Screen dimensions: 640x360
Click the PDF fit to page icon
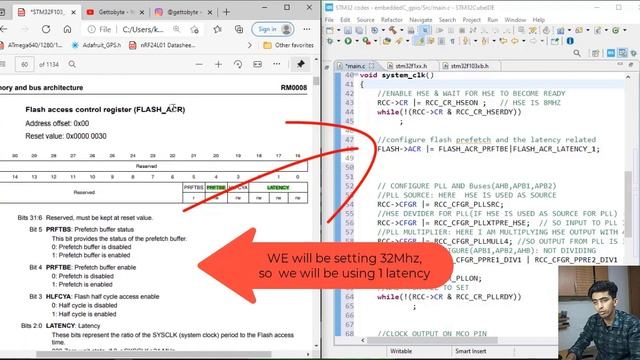click(x=258, y=64)
